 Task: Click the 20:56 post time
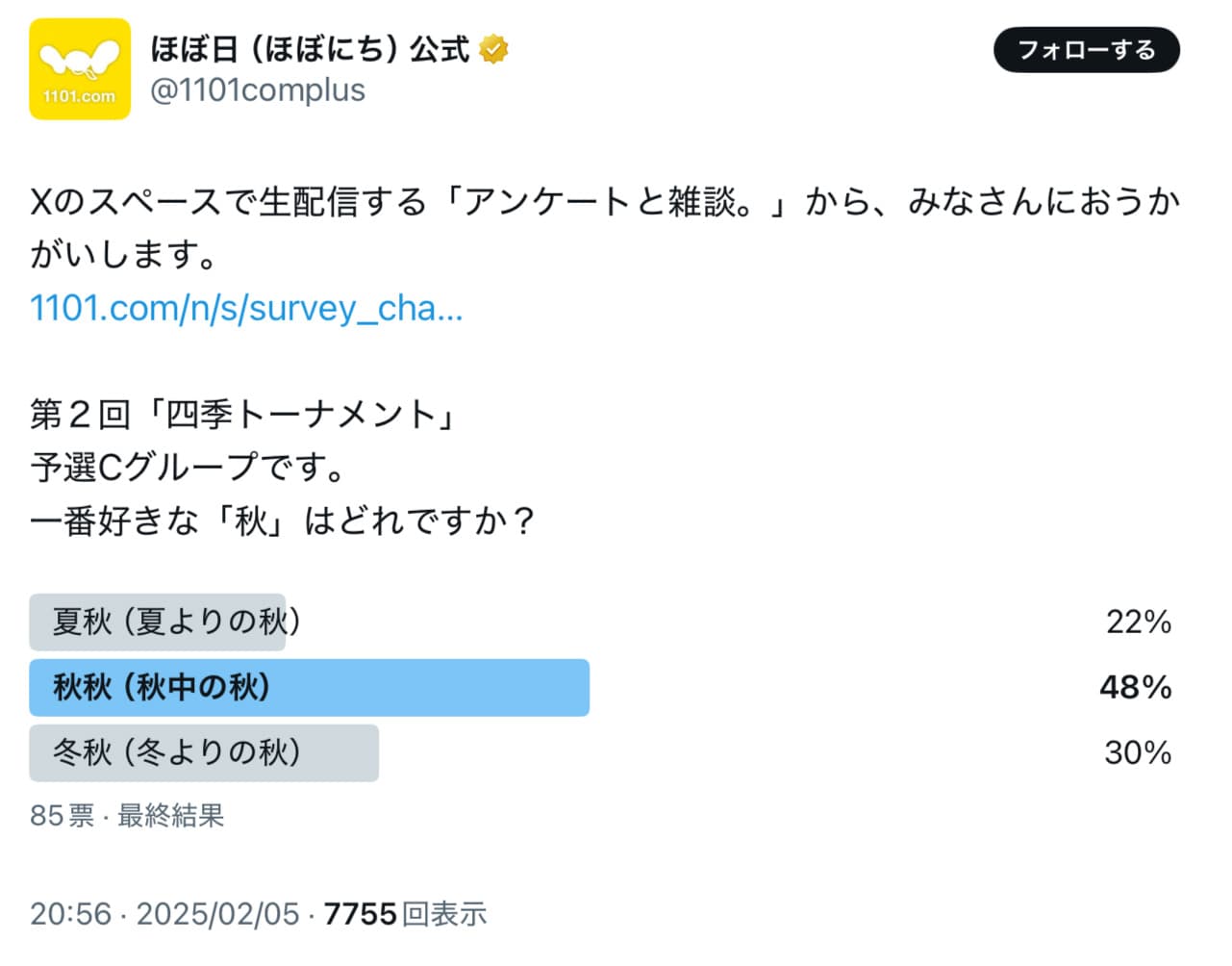point(70,913)
